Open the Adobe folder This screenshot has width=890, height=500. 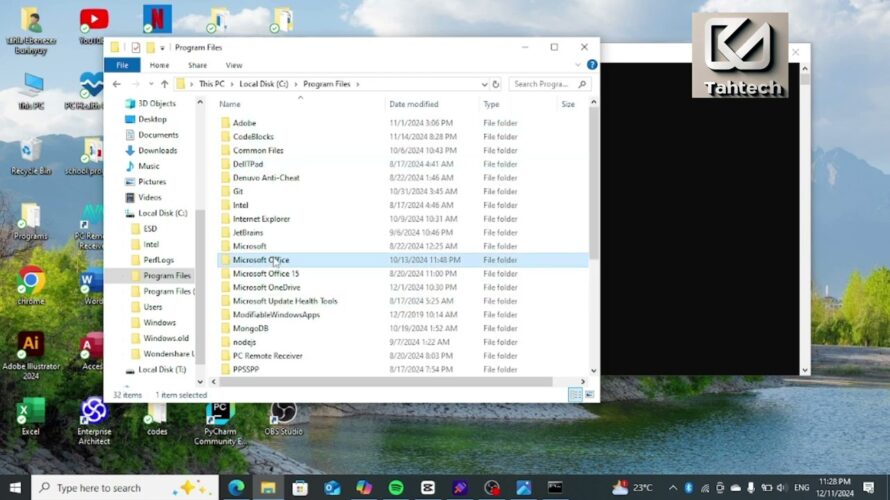click(x=244, y=123)
